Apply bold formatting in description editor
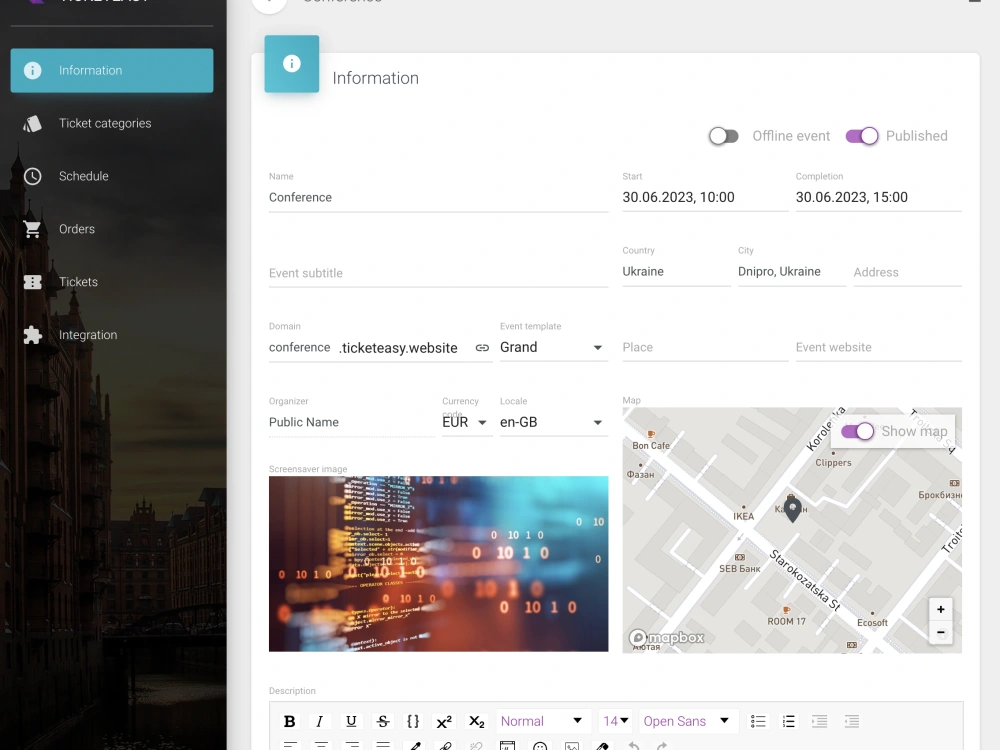The image size is (1000, 750). [x=290, y=721]
